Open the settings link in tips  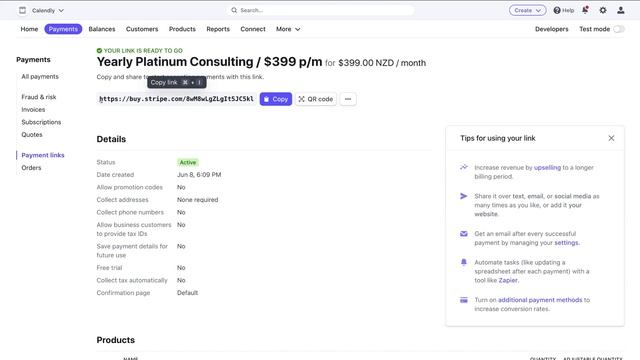click(x=566, y=242)
